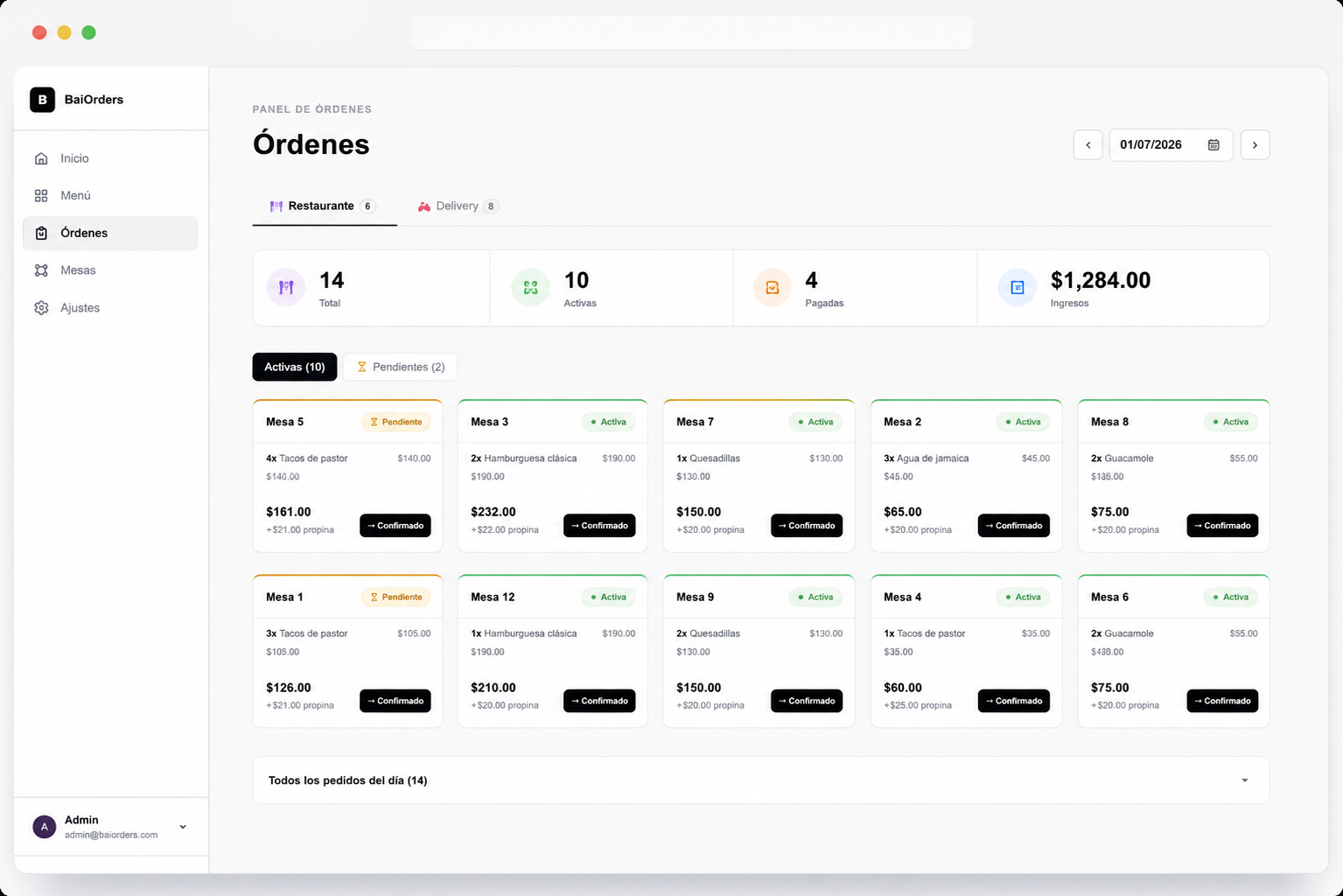
Task: Click the blue Ingresos receipt icon
Action: pos(1018,287)
